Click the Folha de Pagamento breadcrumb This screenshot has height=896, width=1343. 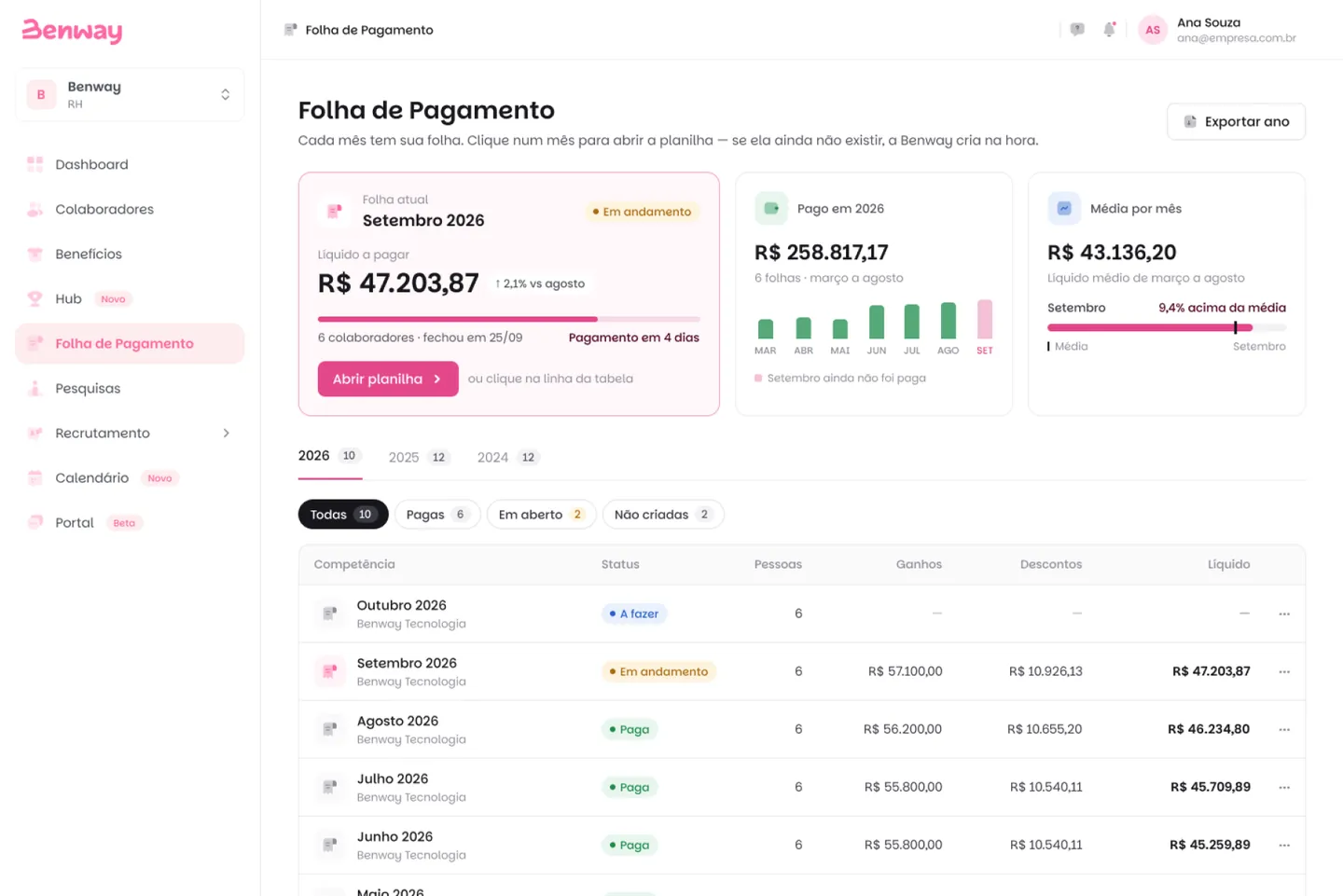pyautogui.click(x=359, y=30)
